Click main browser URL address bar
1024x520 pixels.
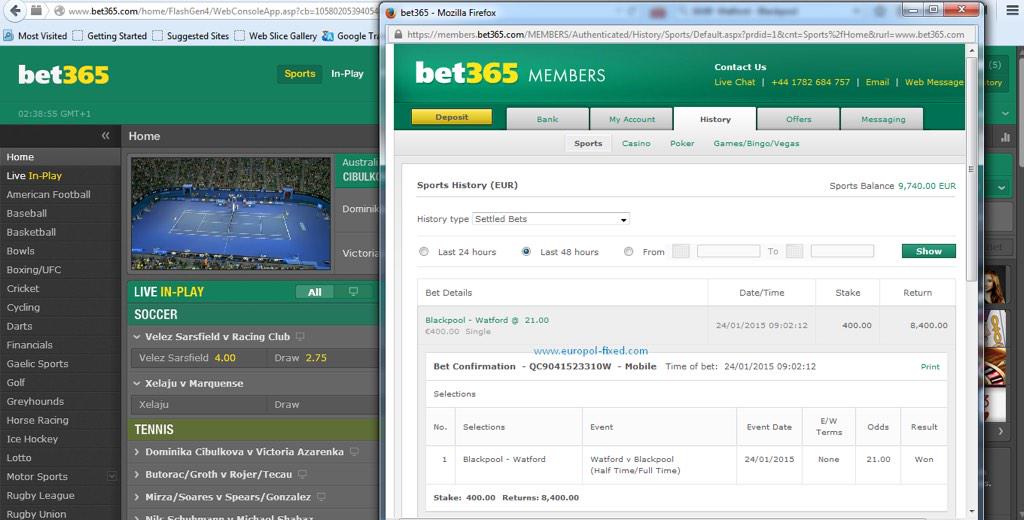tap(222, 11)
